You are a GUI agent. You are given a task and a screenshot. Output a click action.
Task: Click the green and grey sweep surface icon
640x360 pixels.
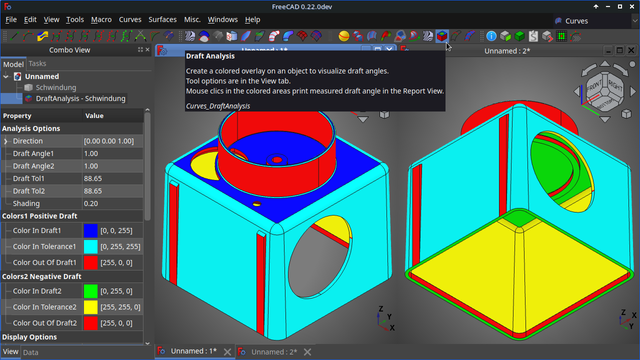[x=260, y=36]
